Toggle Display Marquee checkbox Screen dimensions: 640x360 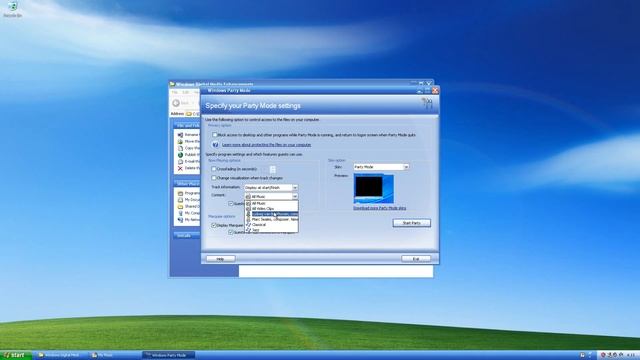(213, 225)
